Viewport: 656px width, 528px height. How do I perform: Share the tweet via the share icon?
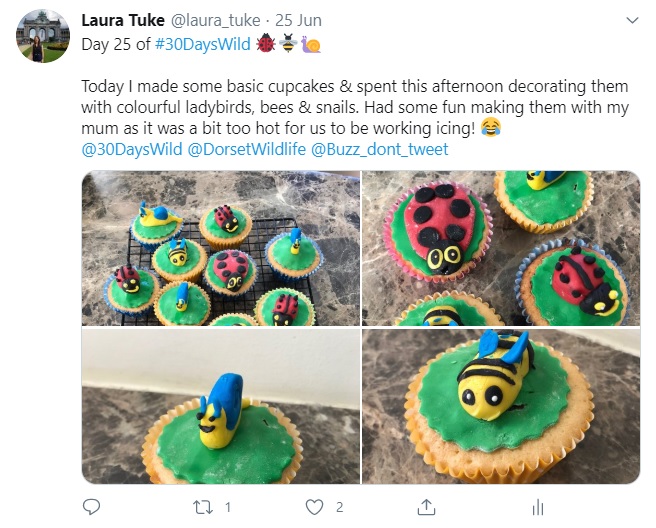click(426, 506)
